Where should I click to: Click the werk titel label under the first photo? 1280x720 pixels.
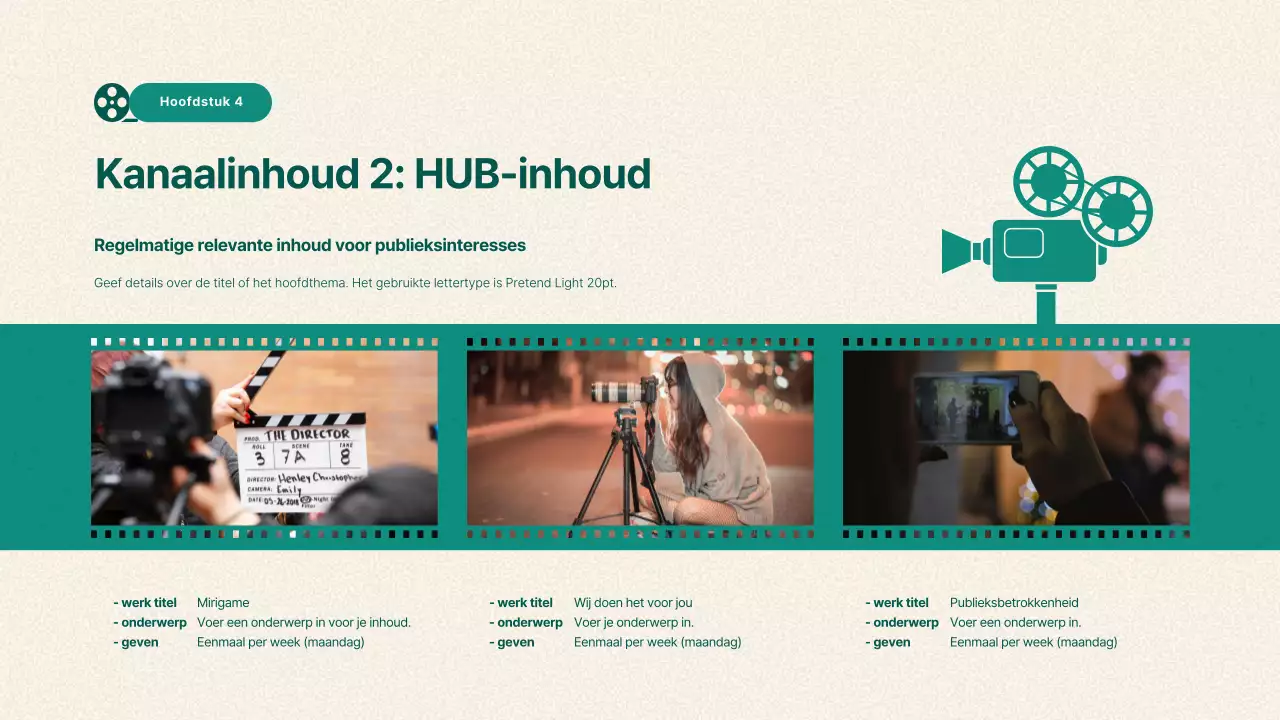[145, 602]
